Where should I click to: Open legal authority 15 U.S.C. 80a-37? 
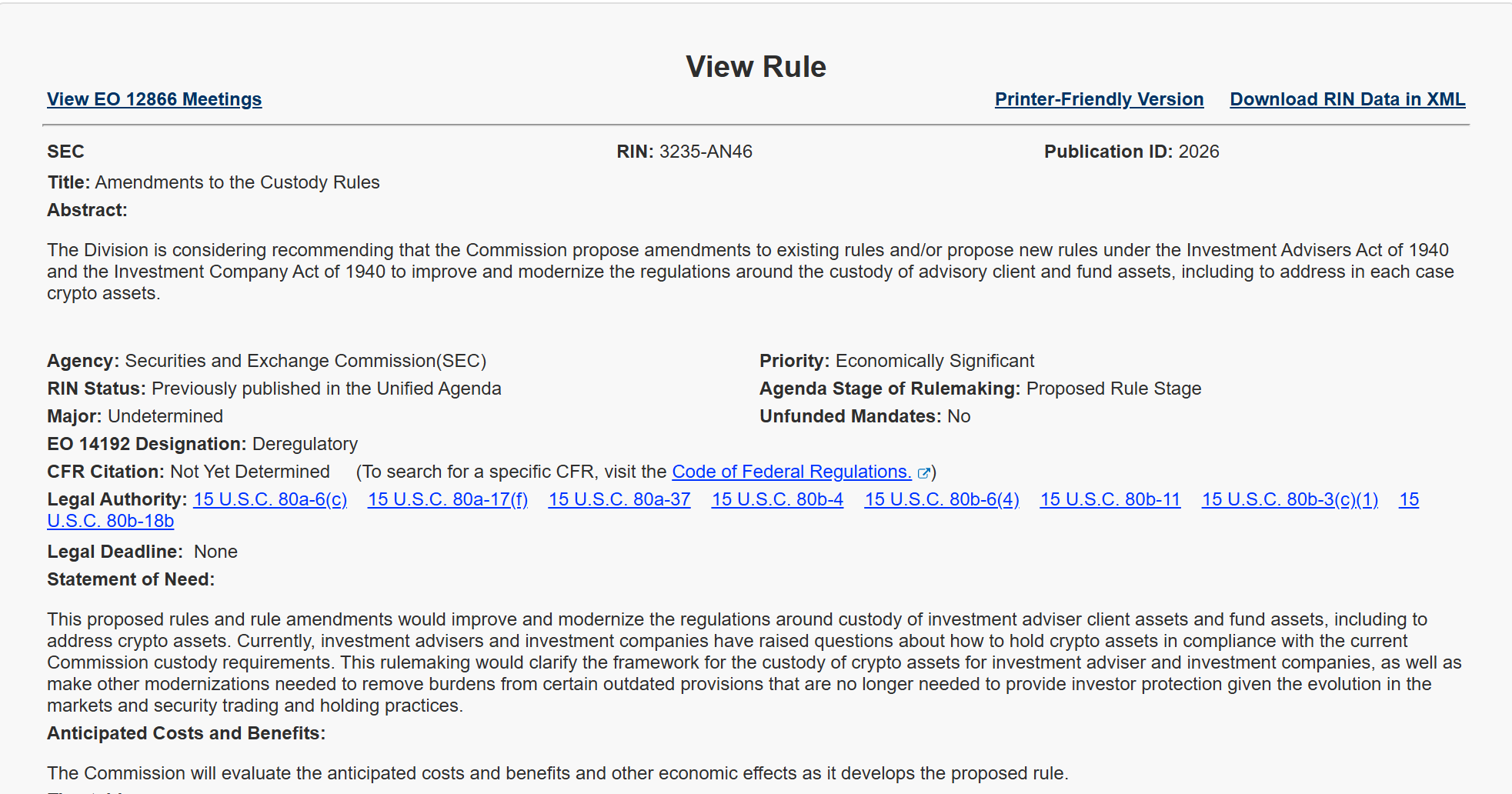click(x=619, y=499)
